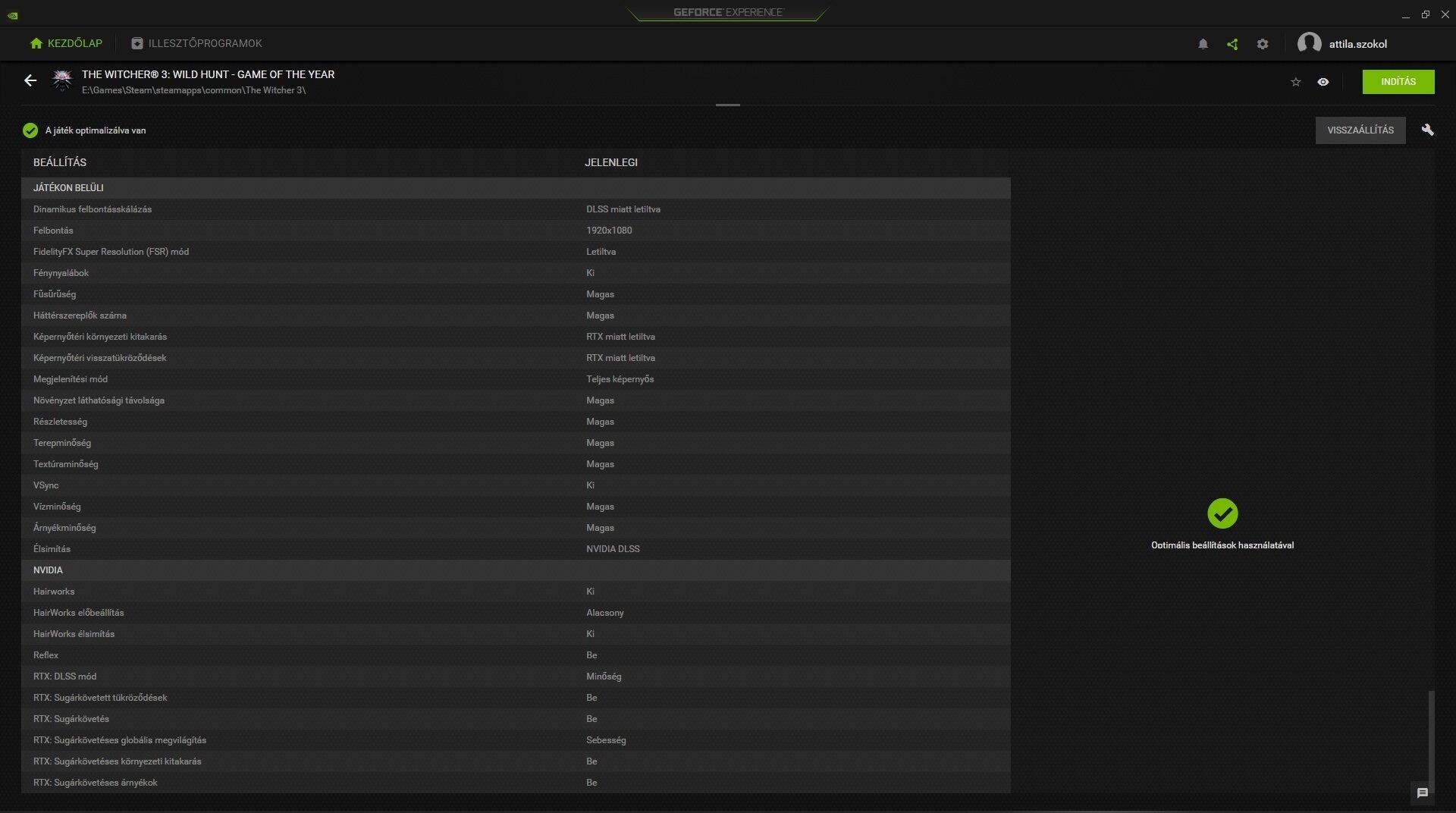1456x813 pixels.
Task: Open the share overlay icon
Action: click(x=1232, y=44)
